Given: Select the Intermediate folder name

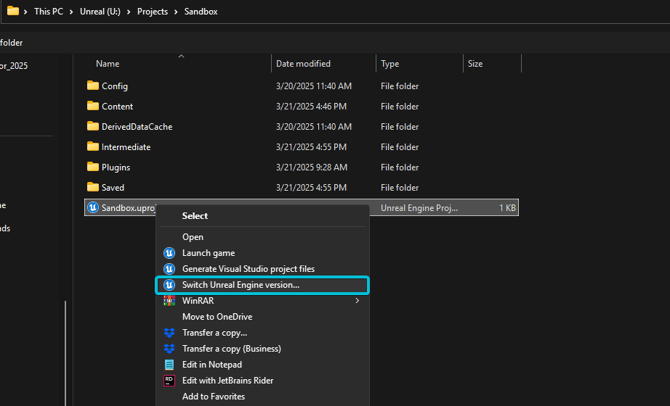Looking at the screenshot, I should (x=126, y=147).
